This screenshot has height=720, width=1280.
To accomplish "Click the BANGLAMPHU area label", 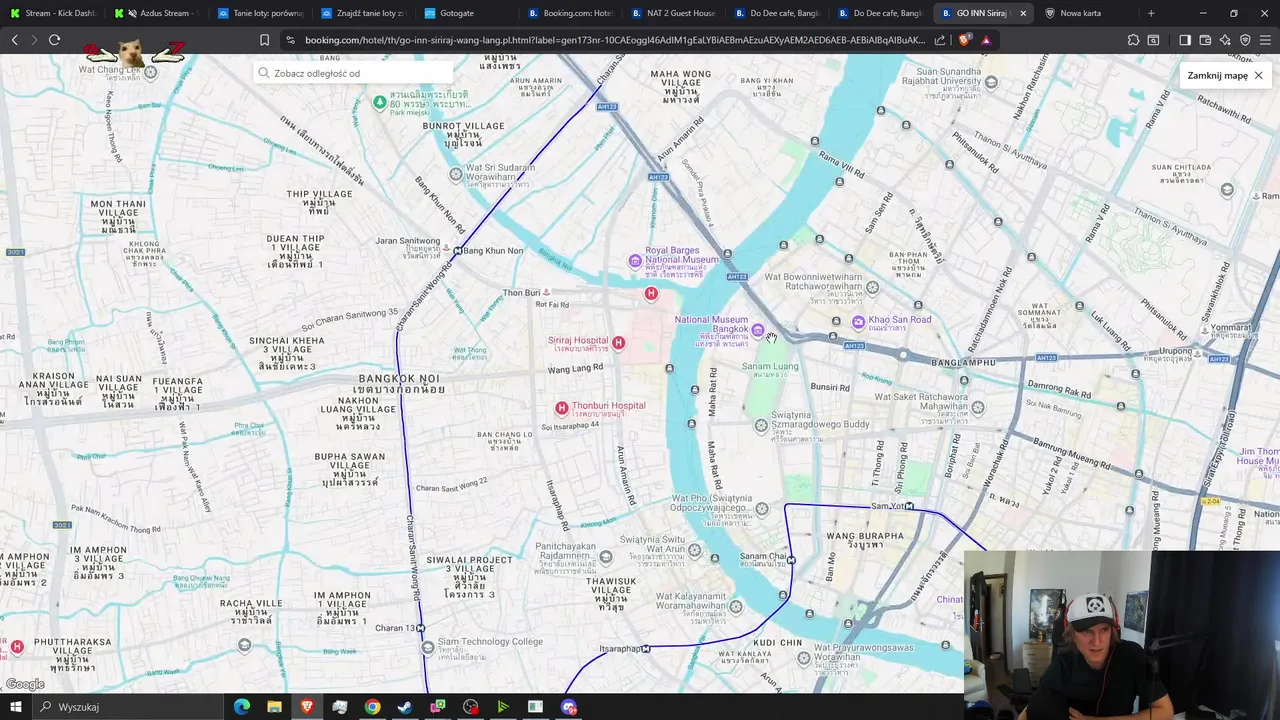I will pyautogui.click(x=964, y=362).
